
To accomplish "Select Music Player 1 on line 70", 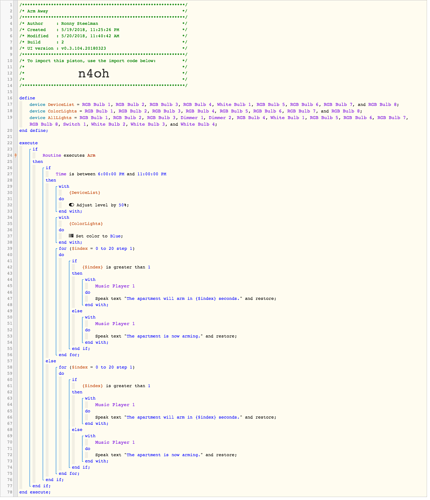I will tap(115, 442).
